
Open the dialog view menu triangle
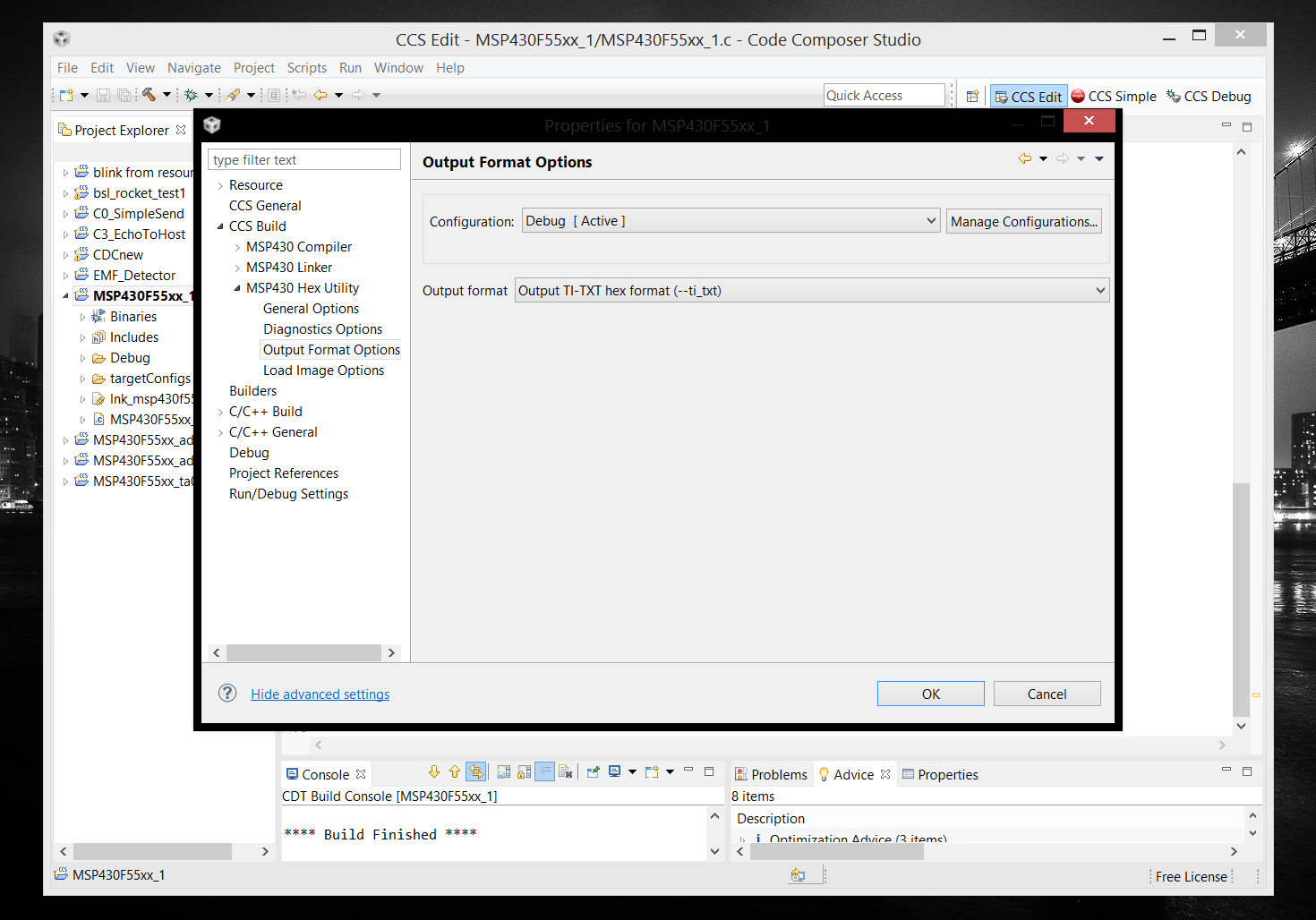(x=1099, y=158)
